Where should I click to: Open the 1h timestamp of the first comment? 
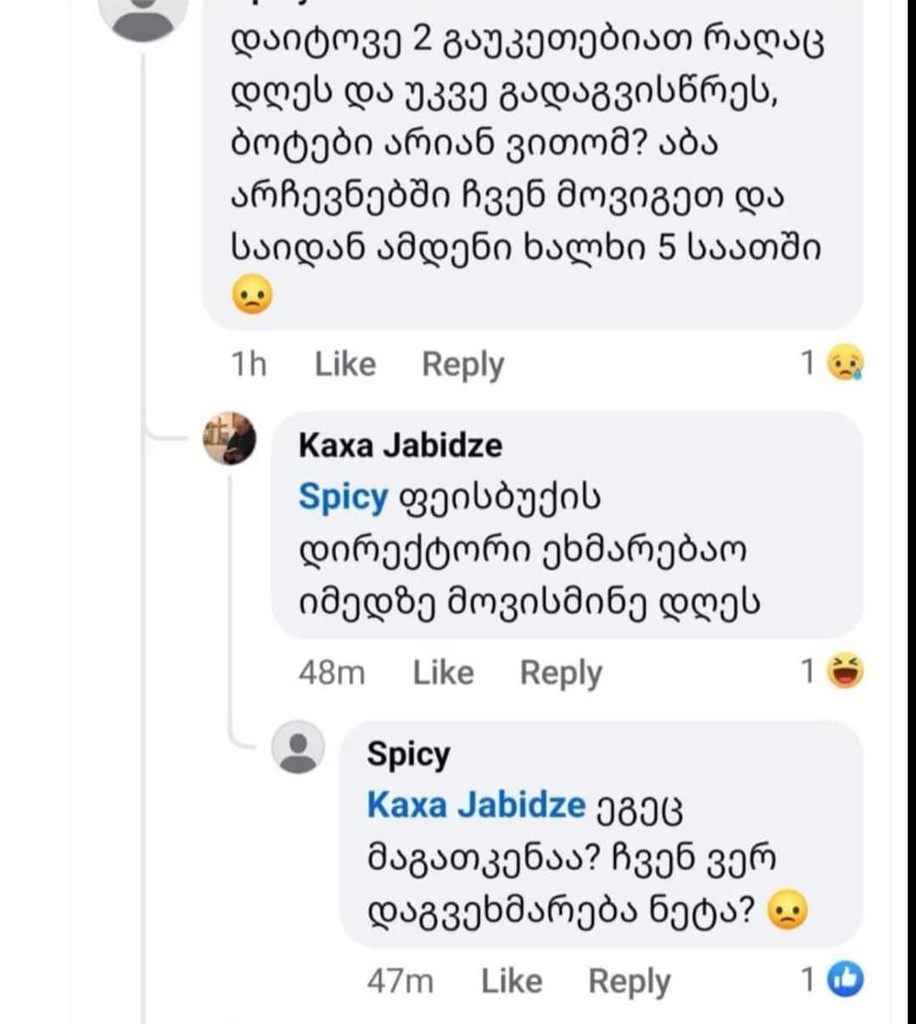(249, 363)
